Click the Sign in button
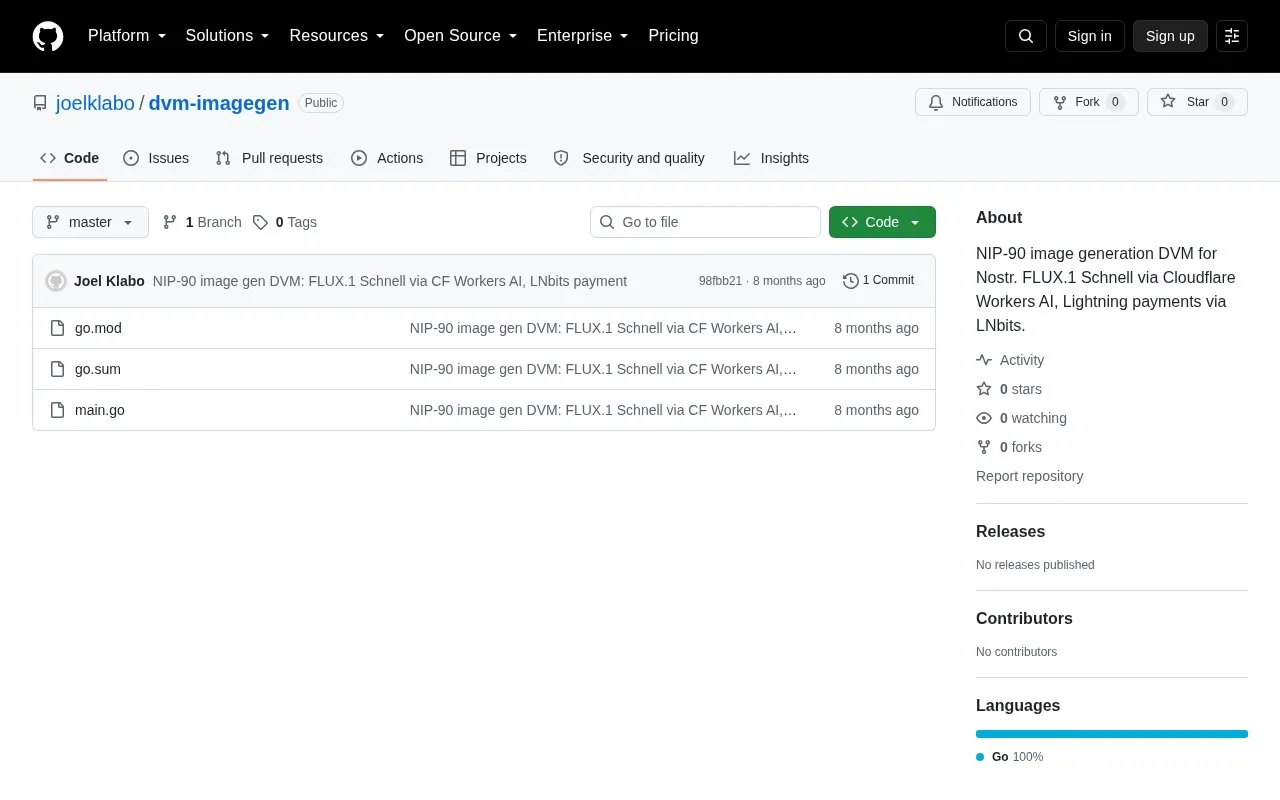The height and width of the screenshot is (800, 1280). click(x=1089, y=36)
